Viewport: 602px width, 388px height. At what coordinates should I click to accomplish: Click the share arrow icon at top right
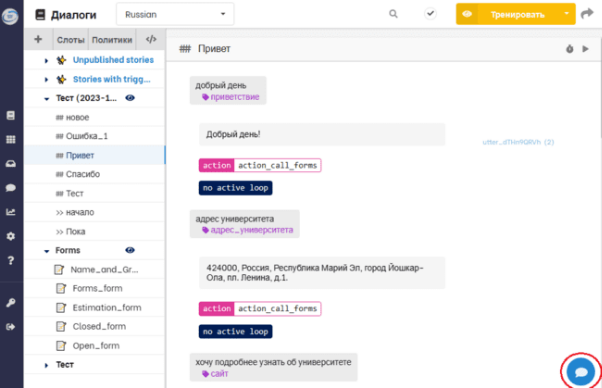587,14
